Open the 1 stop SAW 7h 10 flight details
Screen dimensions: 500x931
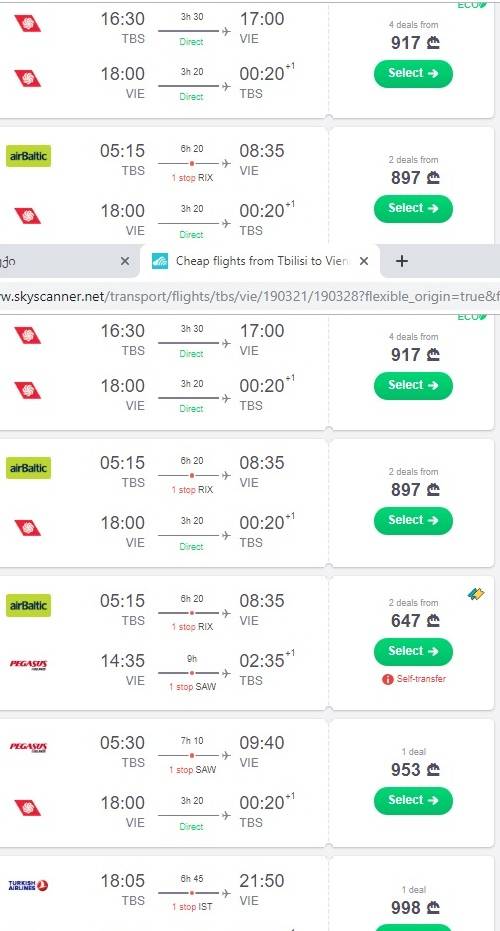click(x=194, y=755)
